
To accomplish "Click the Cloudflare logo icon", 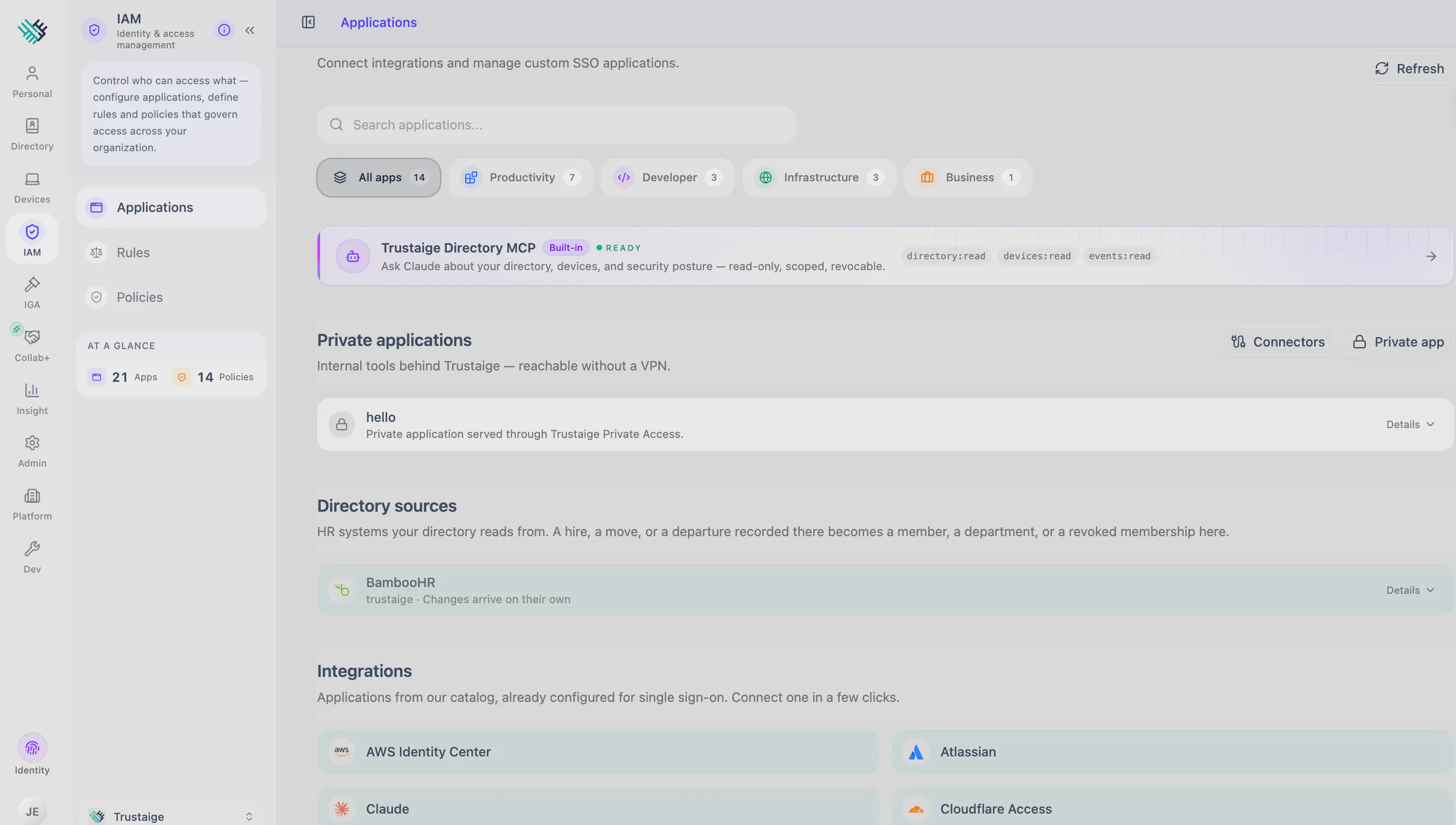I will click(x=916, y=809).
